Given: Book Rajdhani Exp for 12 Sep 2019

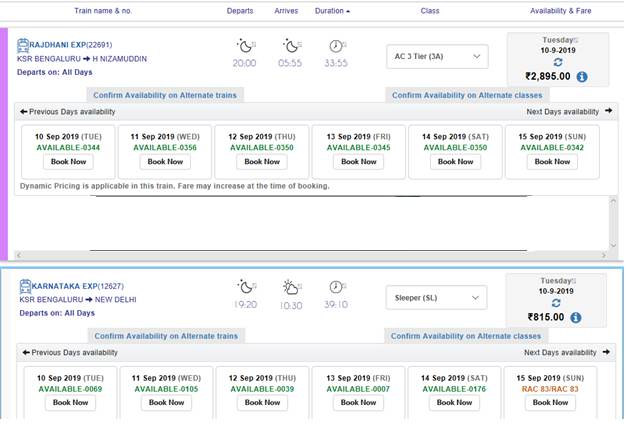Looking at the screenshot, I should (260, 161).
